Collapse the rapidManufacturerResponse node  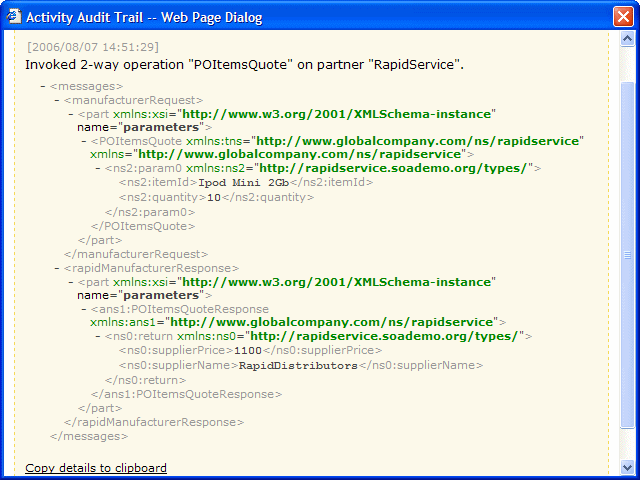tap(57, 268)
